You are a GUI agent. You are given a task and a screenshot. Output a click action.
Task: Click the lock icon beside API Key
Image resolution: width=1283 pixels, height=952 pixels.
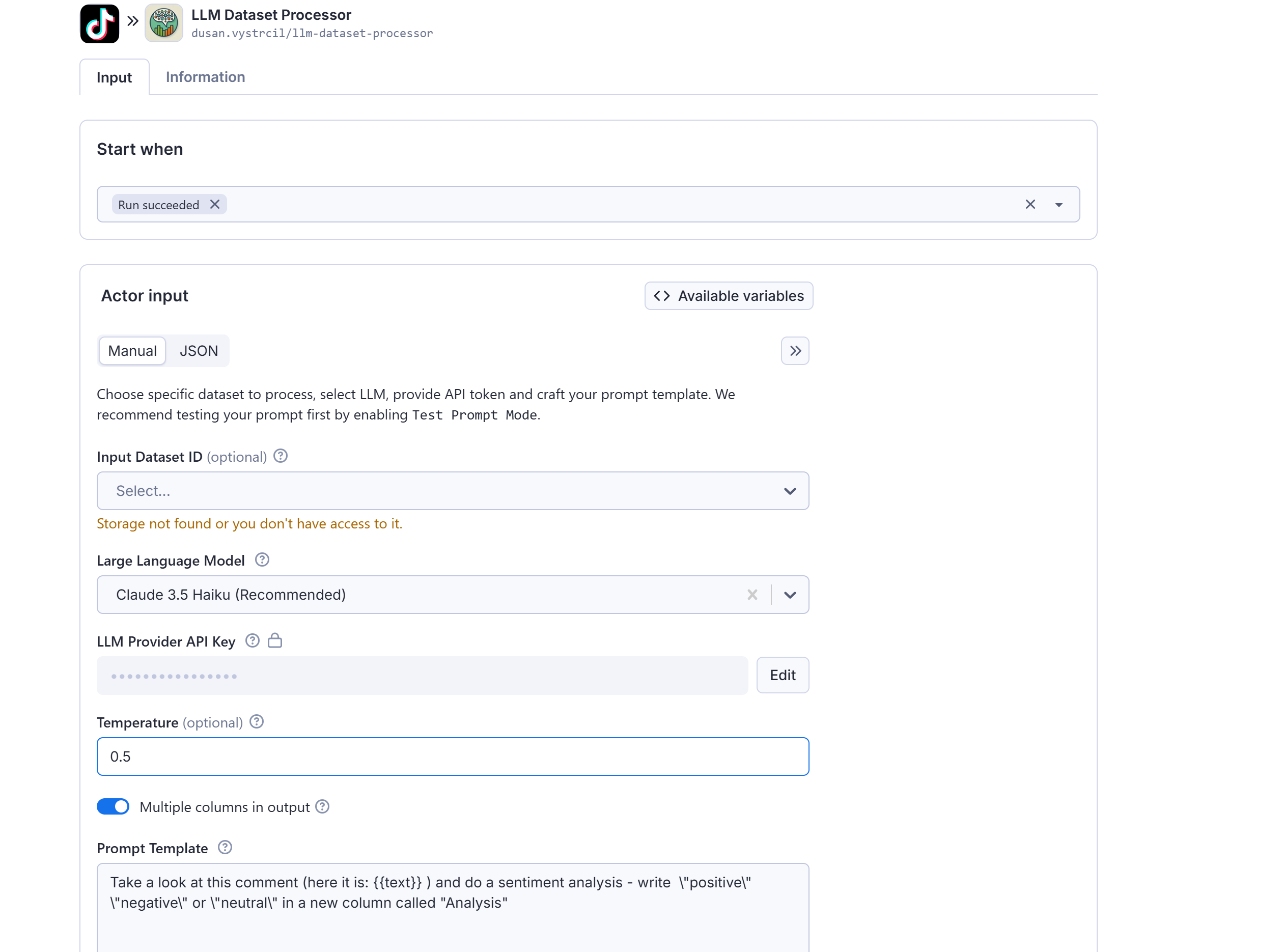(x=275, y=640)
